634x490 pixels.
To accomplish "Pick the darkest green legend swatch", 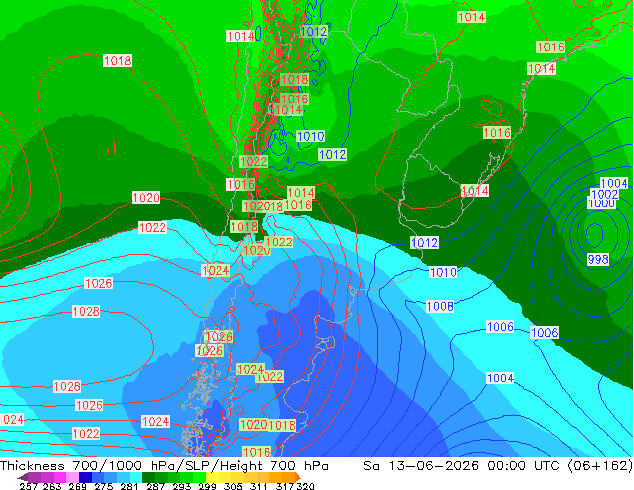I will (148, 477).
